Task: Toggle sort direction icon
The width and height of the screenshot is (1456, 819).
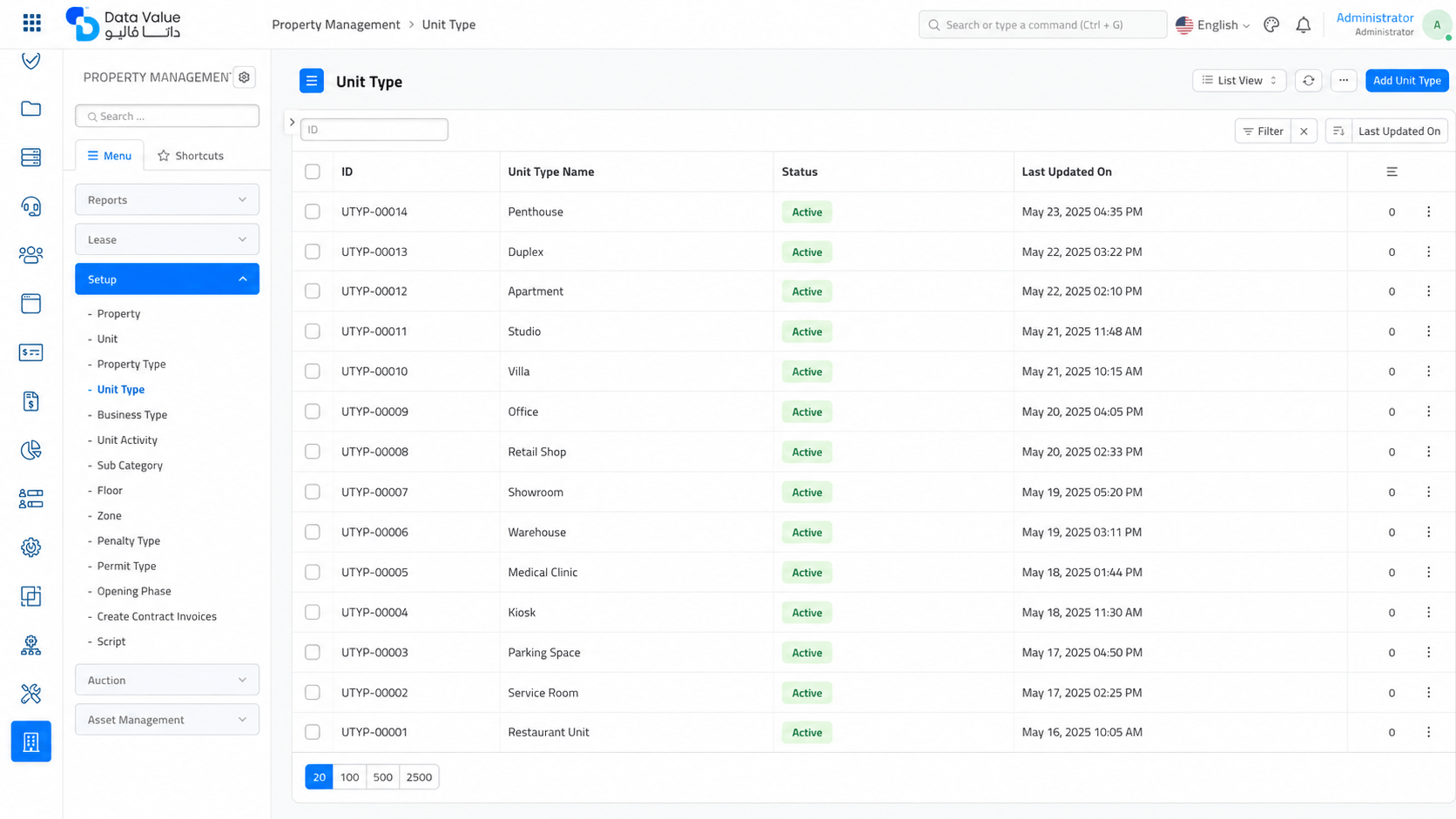Action: point(1338,131)
